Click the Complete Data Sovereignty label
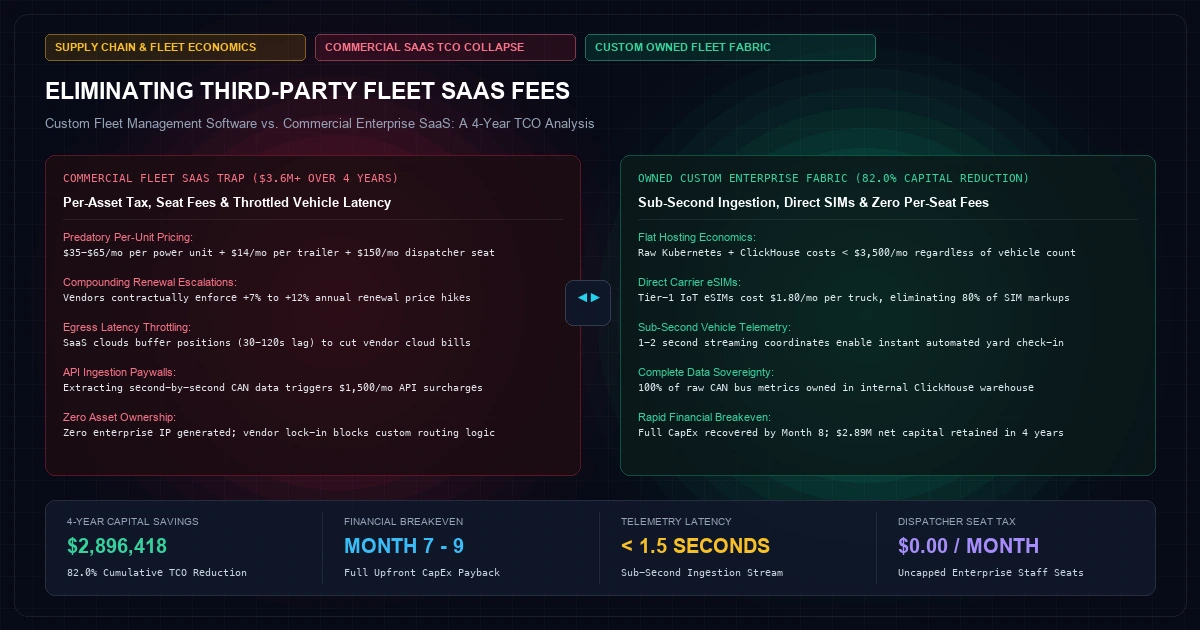This screenshot has height=630, width=1200. pyautogui.click(x=706, y=373)
